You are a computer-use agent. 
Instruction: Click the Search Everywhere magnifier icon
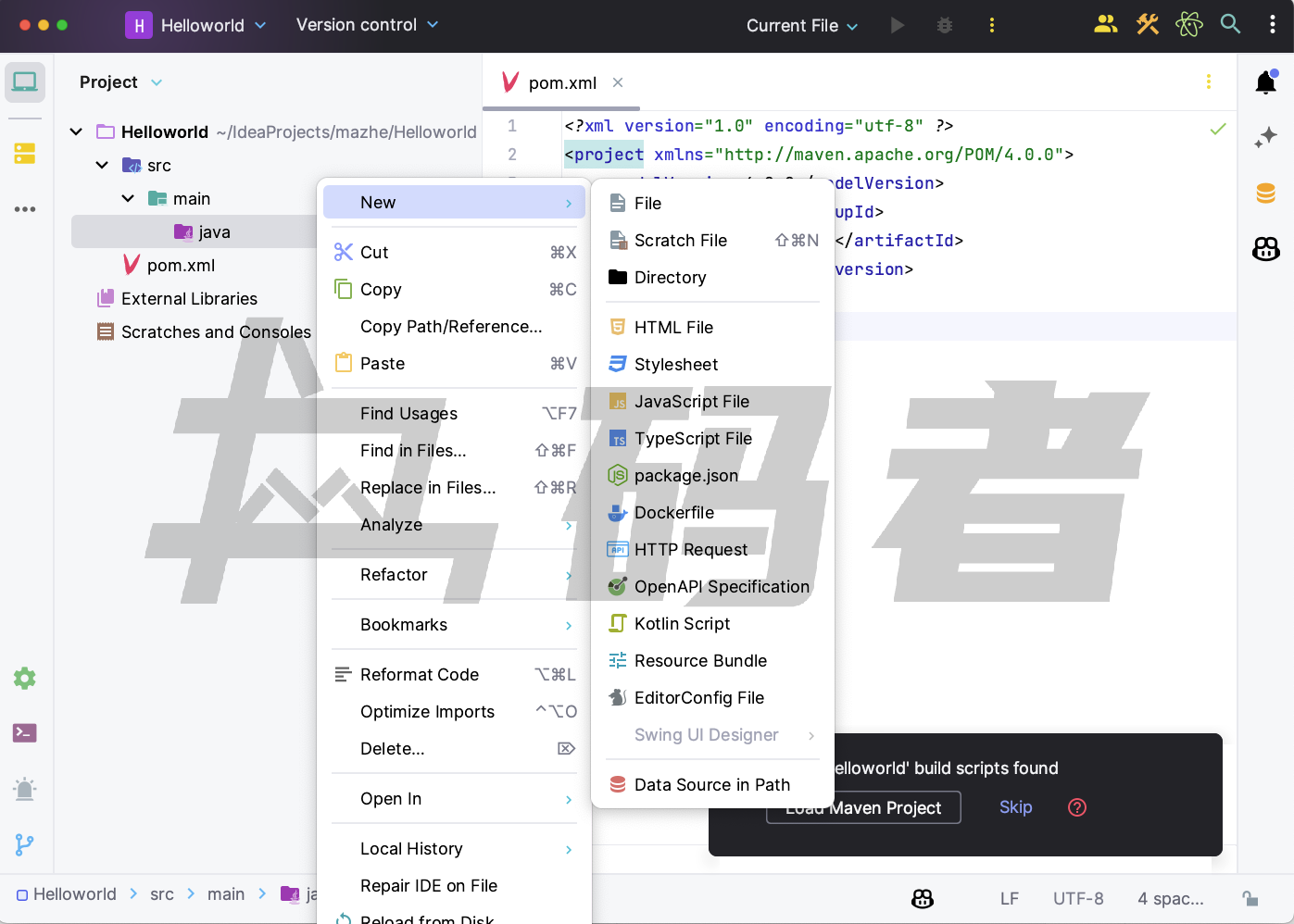coord(1230,25)
